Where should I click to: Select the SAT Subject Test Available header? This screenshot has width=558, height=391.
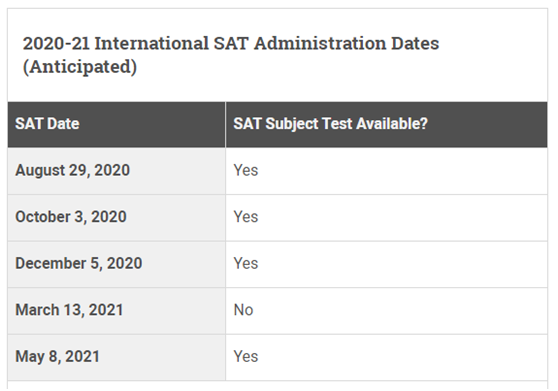point(386,124)
